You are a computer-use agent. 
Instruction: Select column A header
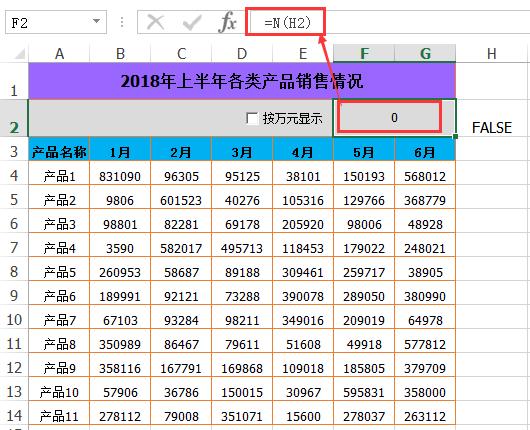tap(59, 53)
